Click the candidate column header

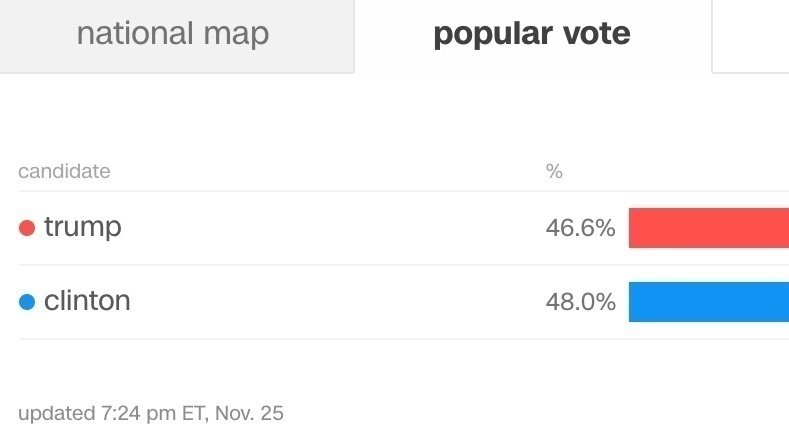pos(64,172)
